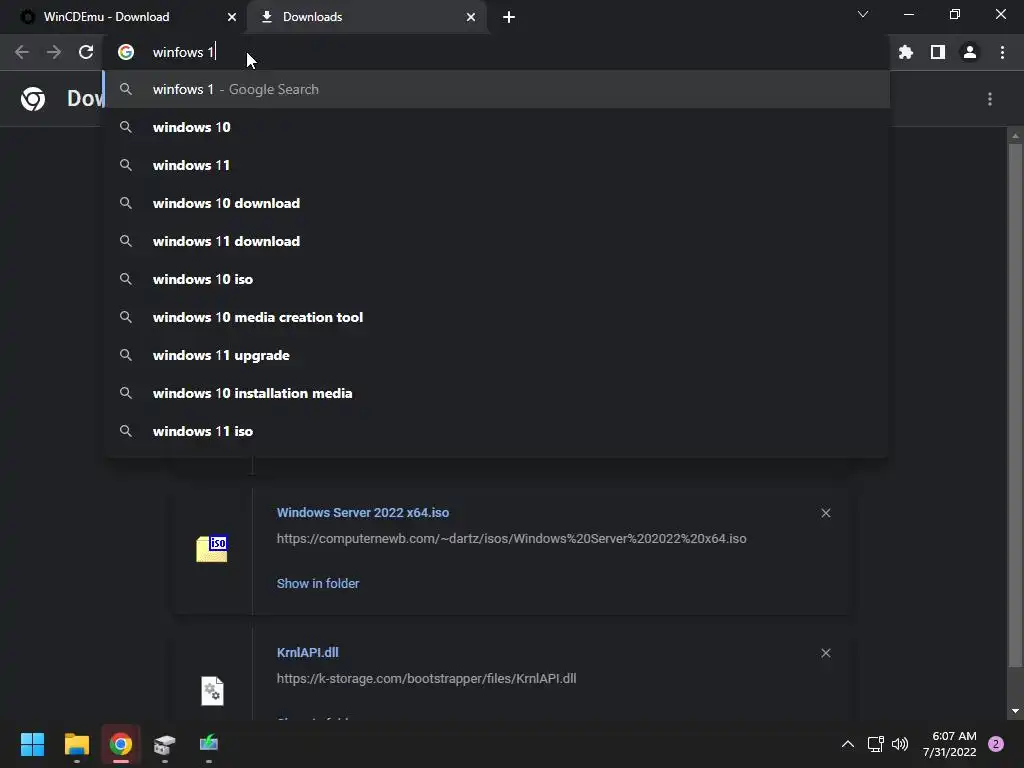Viewport: 1024px width, 768px height.
Task: Click the page vertical scrollbar
Action: [1014, 405]
